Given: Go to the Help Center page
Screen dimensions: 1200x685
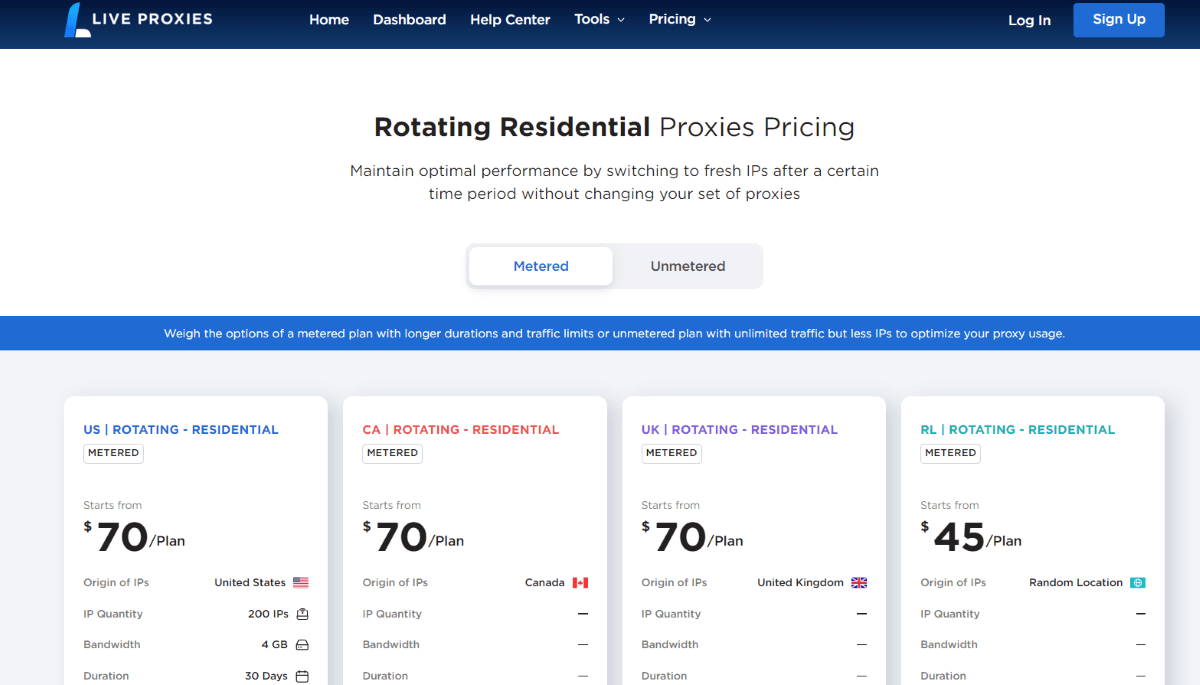Looking at the screenshot, I should click(510, 19).
